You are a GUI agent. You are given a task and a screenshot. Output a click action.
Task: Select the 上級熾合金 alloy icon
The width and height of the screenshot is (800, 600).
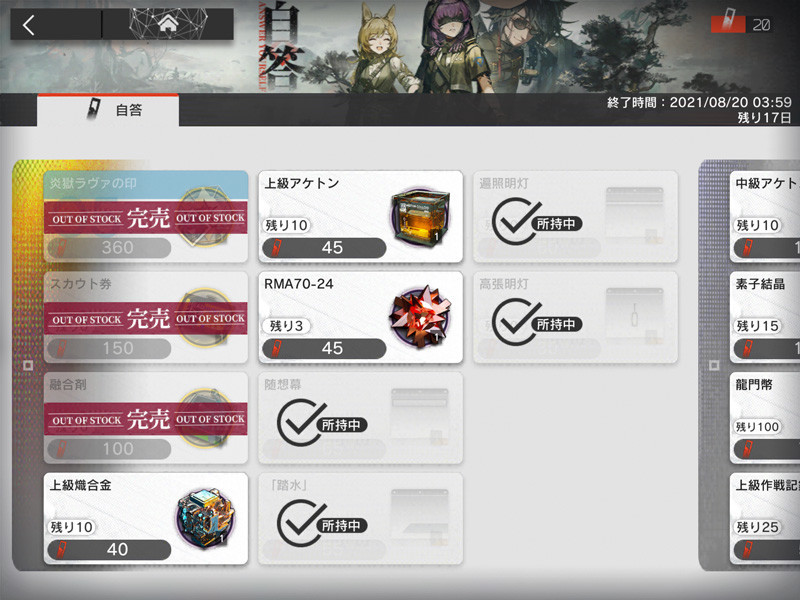pyautogui.click(x=206, y=518)
